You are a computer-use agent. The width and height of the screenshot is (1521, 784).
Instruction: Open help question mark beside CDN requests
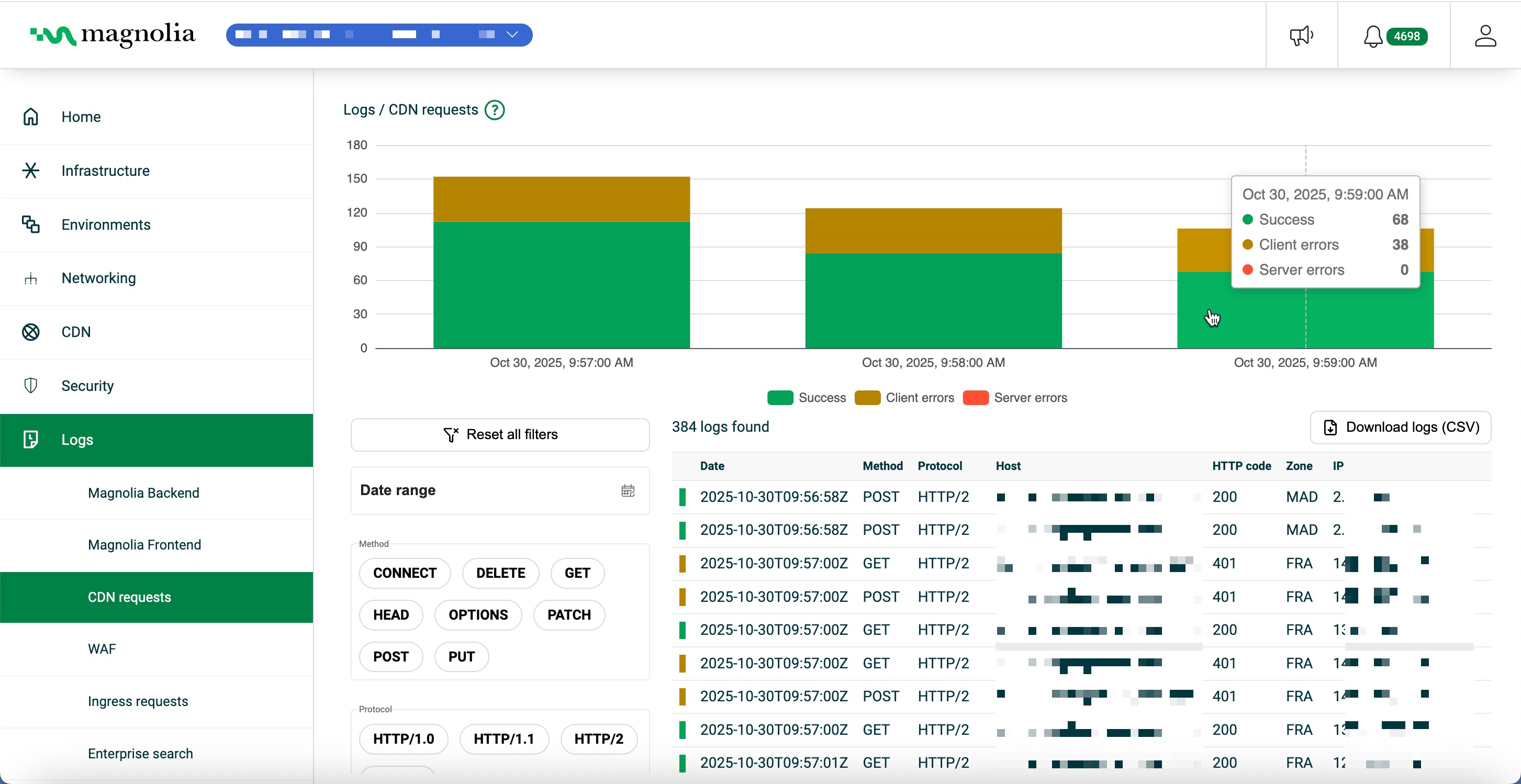pos(495,110)
